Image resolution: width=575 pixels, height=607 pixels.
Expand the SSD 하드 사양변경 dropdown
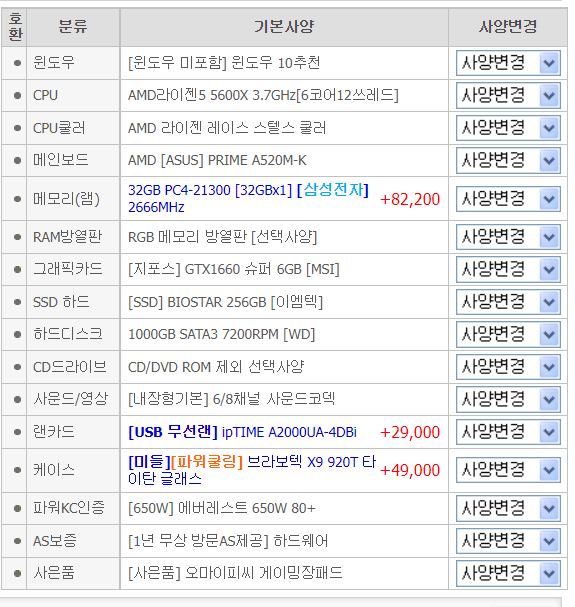coord(508,302)
